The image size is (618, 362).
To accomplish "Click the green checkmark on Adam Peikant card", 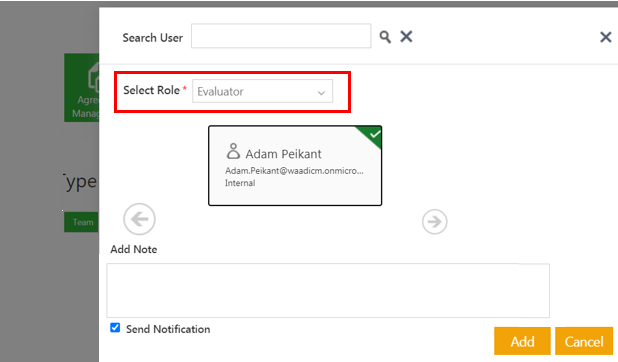I will pos(374,134).
